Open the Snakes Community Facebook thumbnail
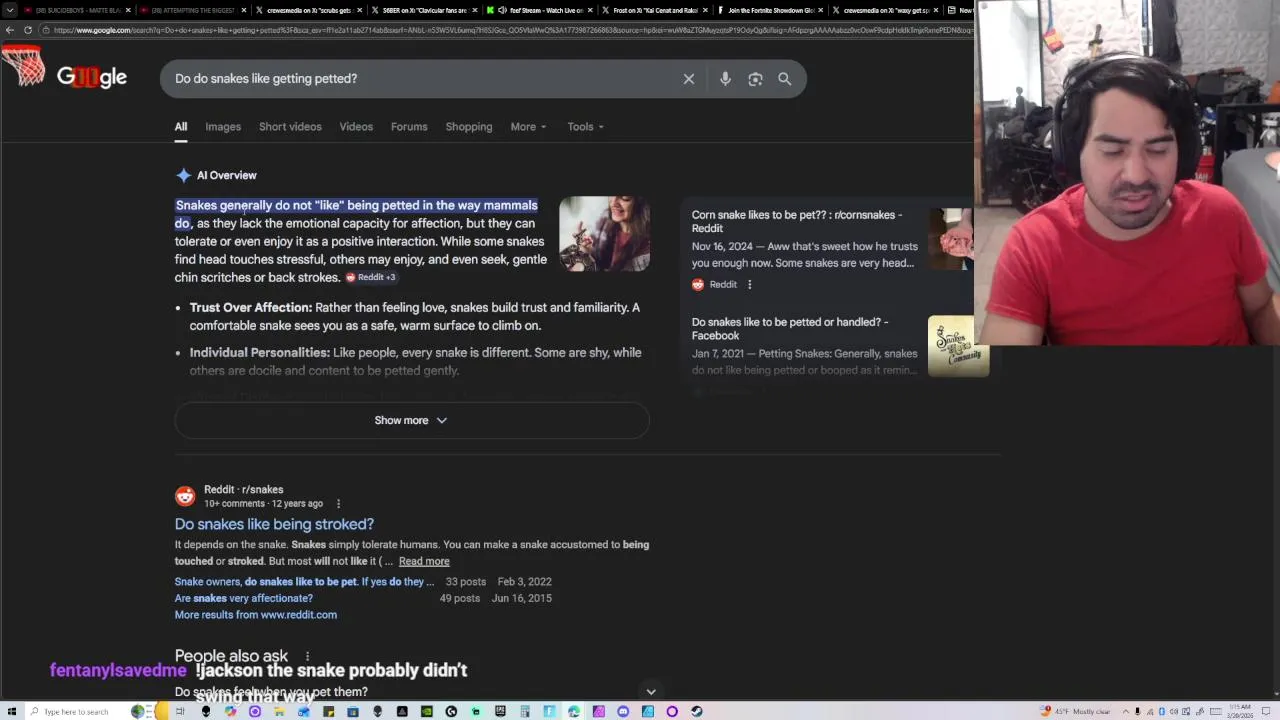Viewport: 1280px width, 720px height. click(x=958, y=346)
